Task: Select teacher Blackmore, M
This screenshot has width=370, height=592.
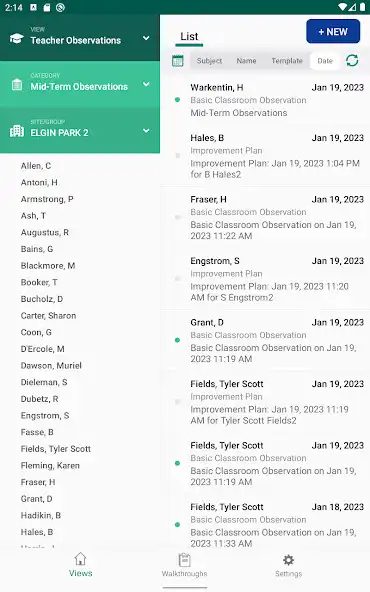Action: (48, 266)
